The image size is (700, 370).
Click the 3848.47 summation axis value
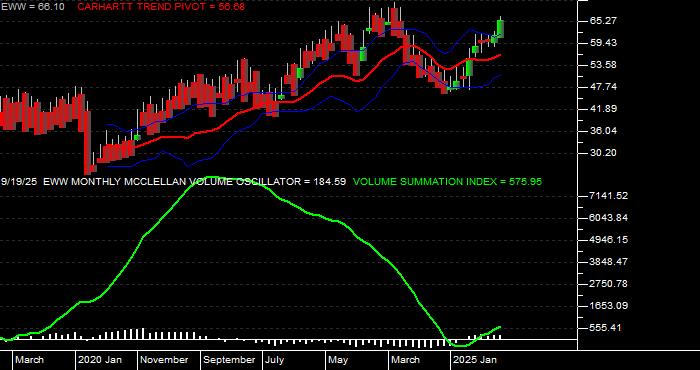tap(609, 262)
